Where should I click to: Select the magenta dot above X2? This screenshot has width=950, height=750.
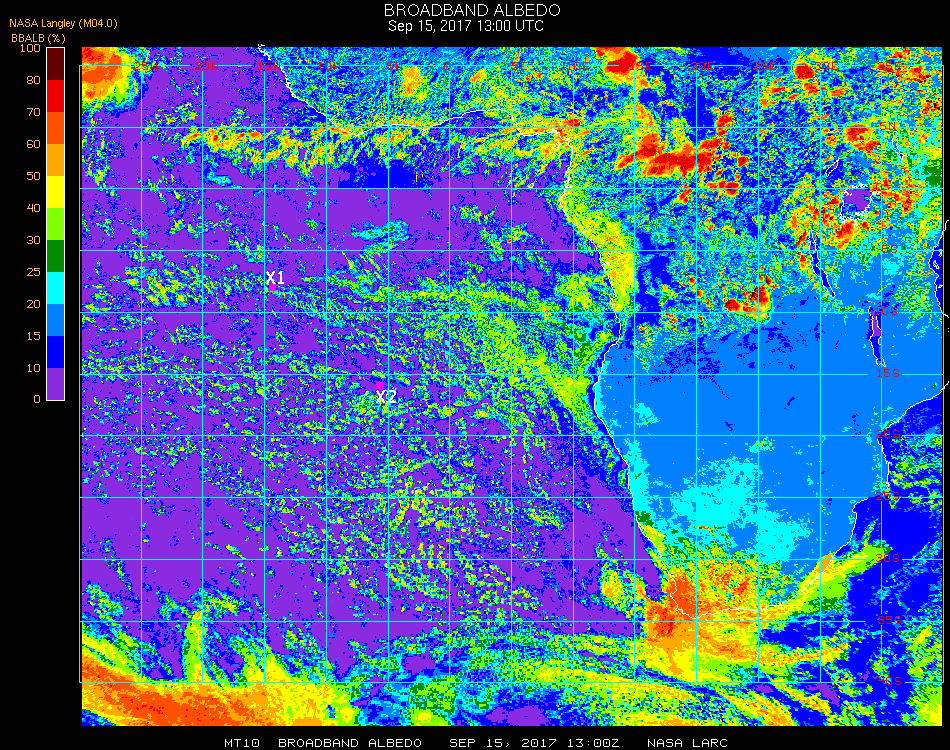pyautogui.click(x=379, y=385)
